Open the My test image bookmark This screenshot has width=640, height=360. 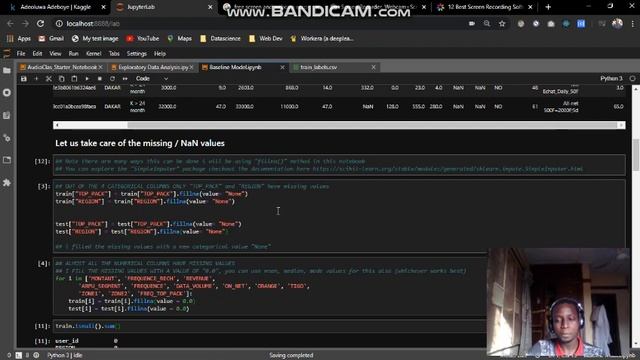(95, 38)
